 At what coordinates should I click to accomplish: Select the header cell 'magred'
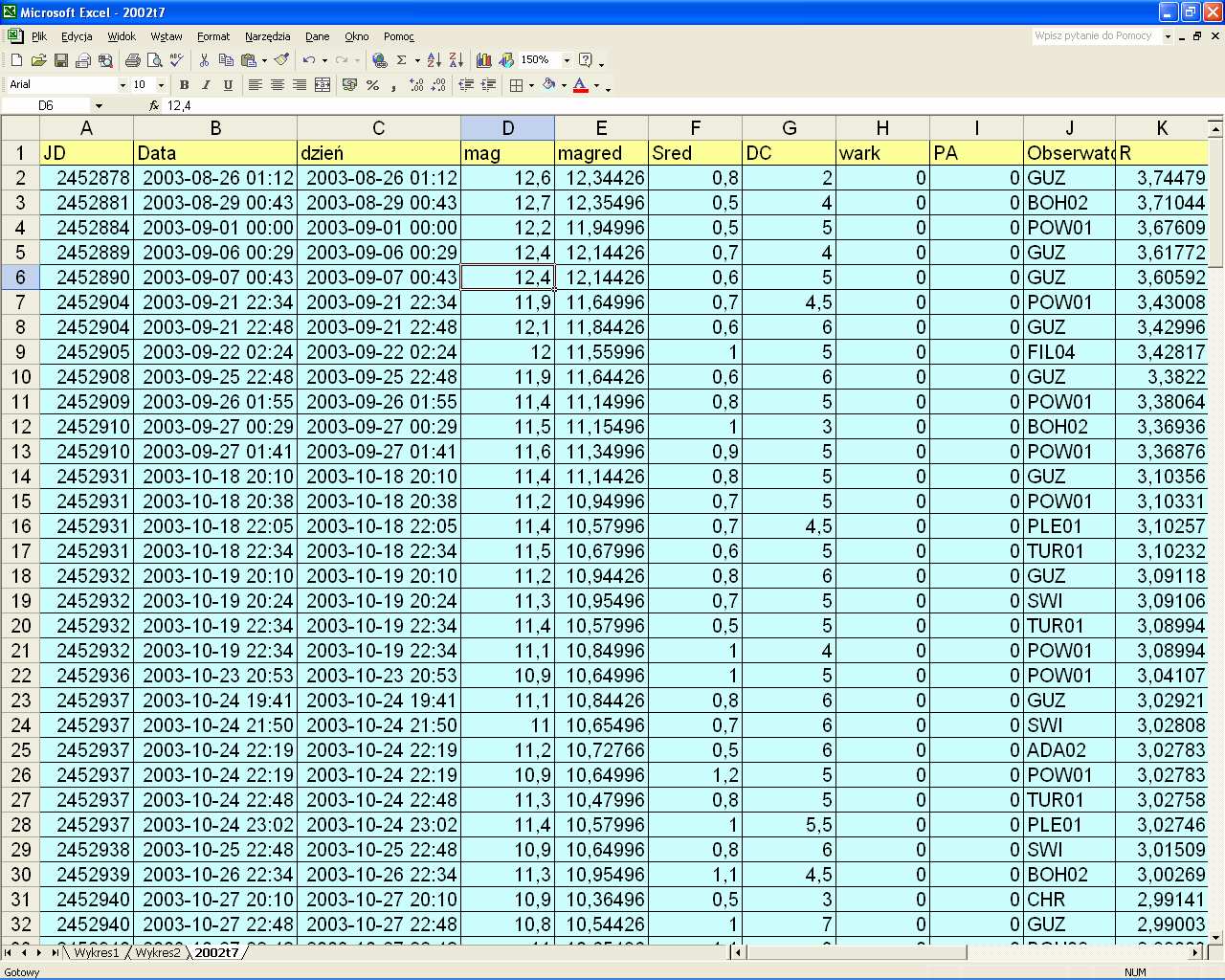coord(601,153)
